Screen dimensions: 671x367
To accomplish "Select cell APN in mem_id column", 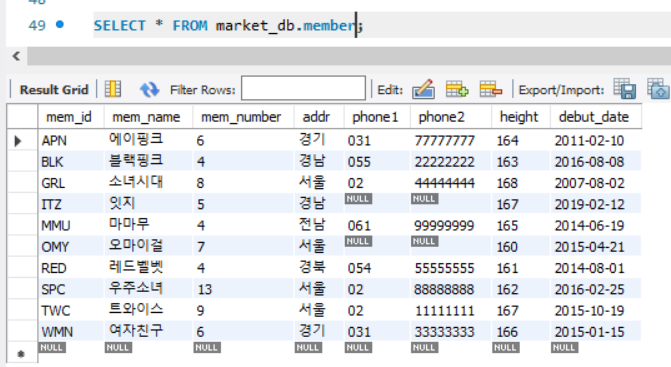I will click(71, 140).
